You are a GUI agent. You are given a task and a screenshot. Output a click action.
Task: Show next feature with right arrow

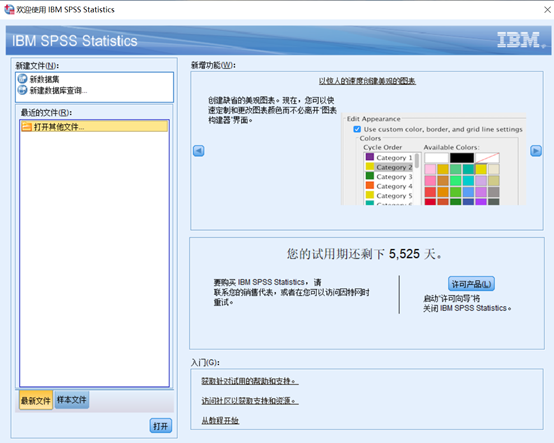click(x=536, y=151)
